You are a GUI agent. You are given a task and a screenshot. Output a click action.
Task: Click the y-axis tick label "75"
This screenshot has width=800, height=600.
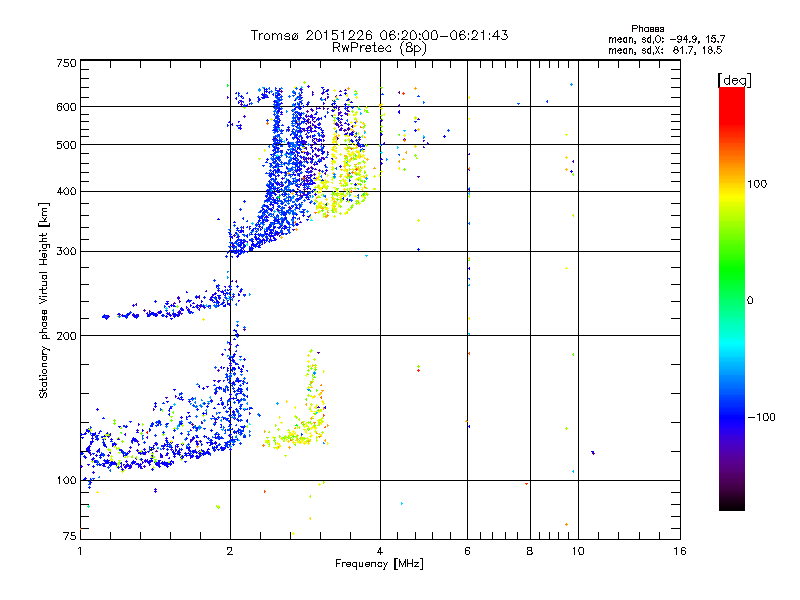pyautogui.click(x=70, y=536)
